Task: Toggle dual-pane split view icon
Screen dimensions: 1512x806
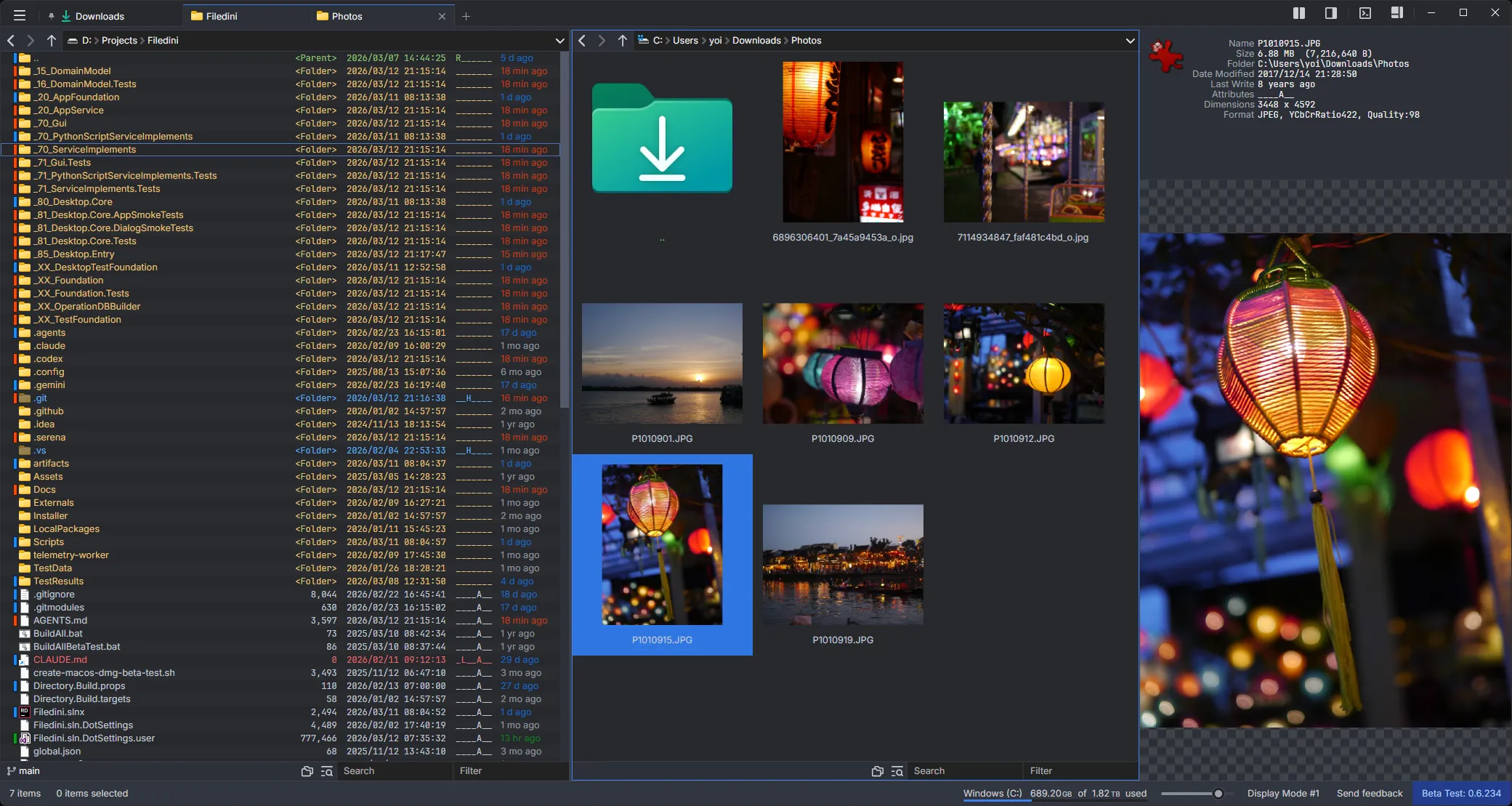Action: click(1299, 13)
